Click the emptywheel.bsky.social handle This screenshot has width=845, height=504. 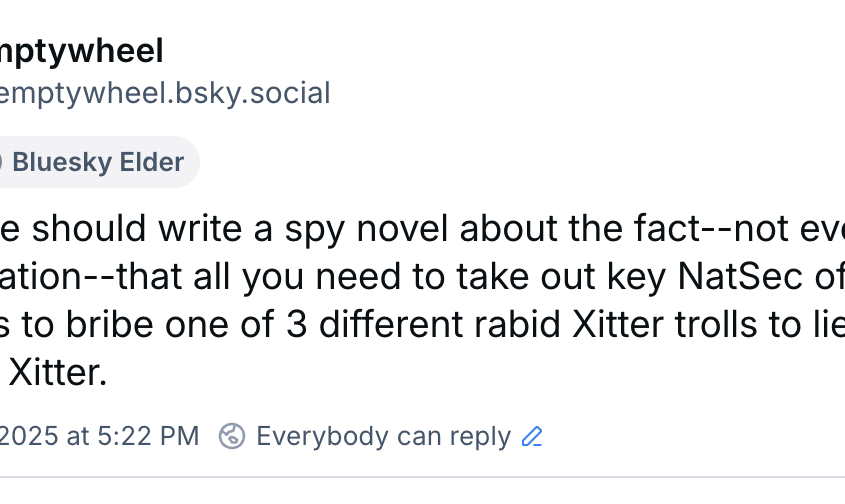(165, 93)
